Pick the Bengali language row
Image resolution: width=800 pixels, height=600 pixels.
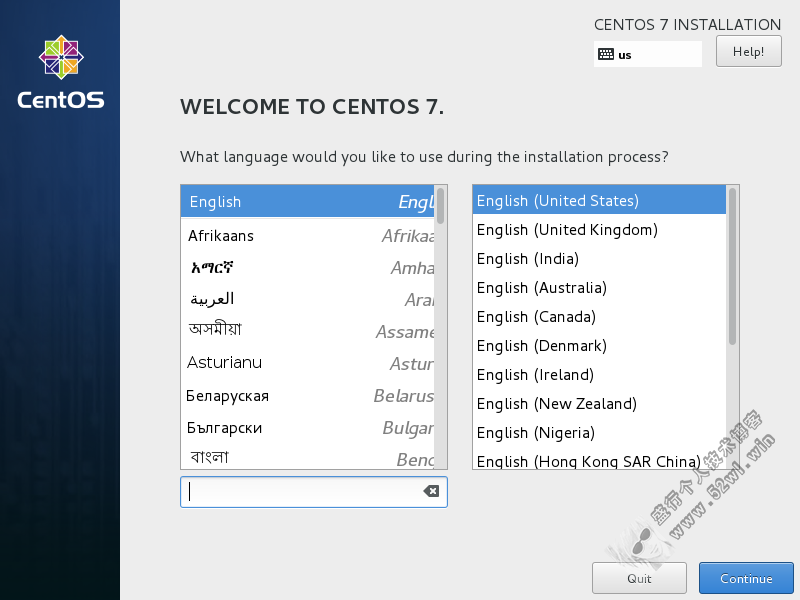click(308, 457)
